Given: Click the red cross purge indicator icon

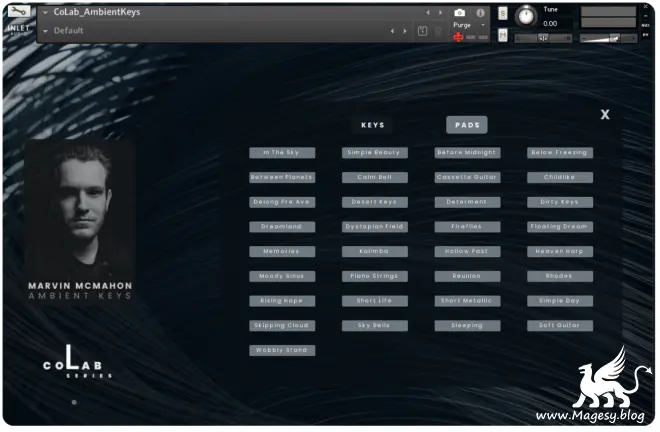Looking at the screenshot, I should 458,37.
